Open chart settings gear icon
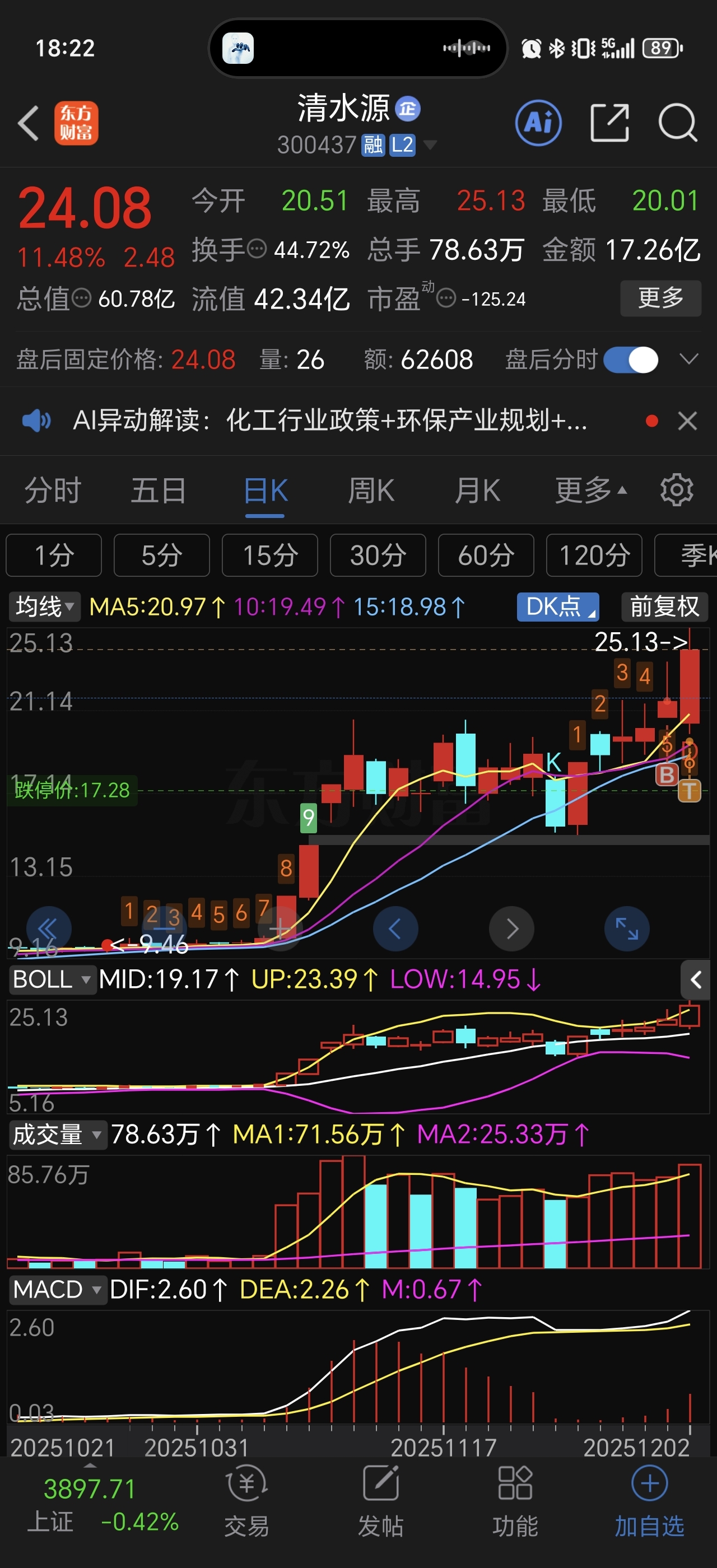Viewport: 717px width, 1568px height. (x=677, y=490)
